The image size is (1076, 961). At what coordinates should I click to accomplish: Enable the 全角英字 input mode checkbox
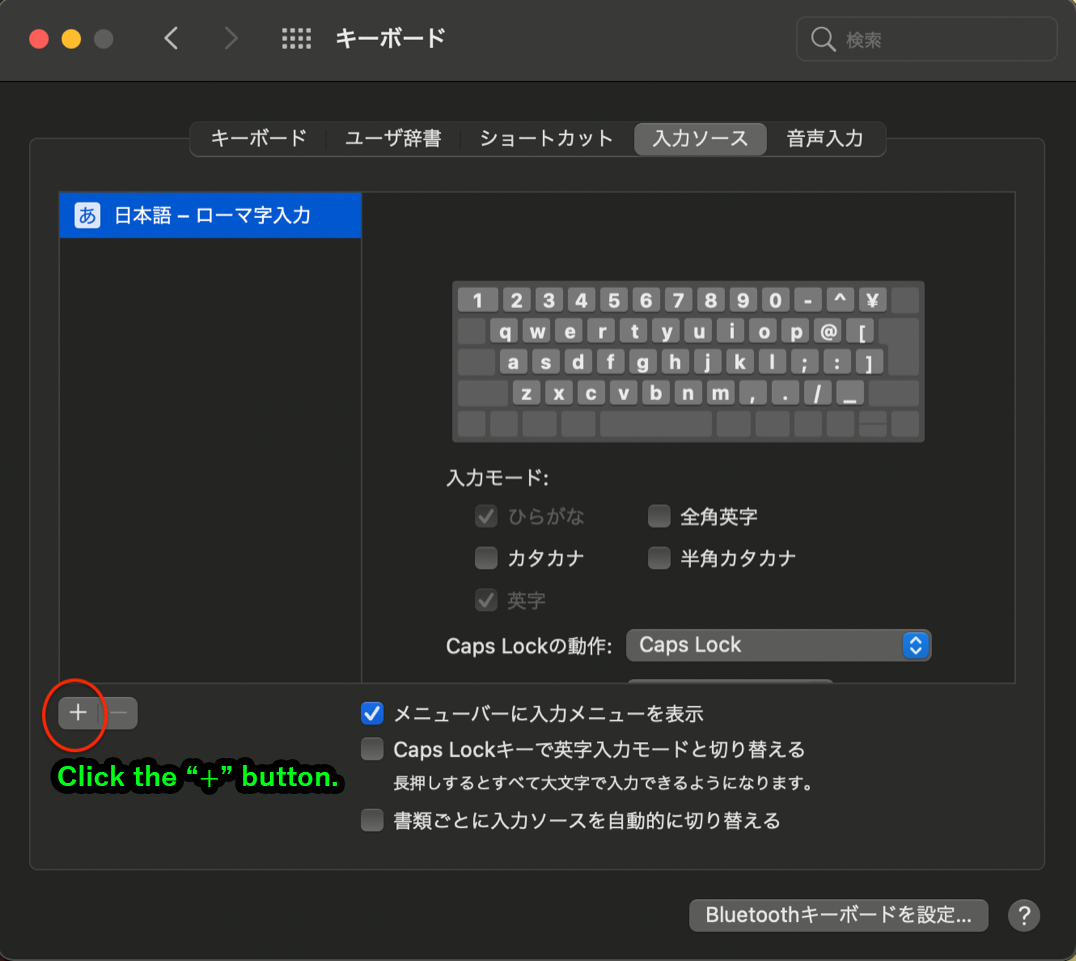point(659,517)
